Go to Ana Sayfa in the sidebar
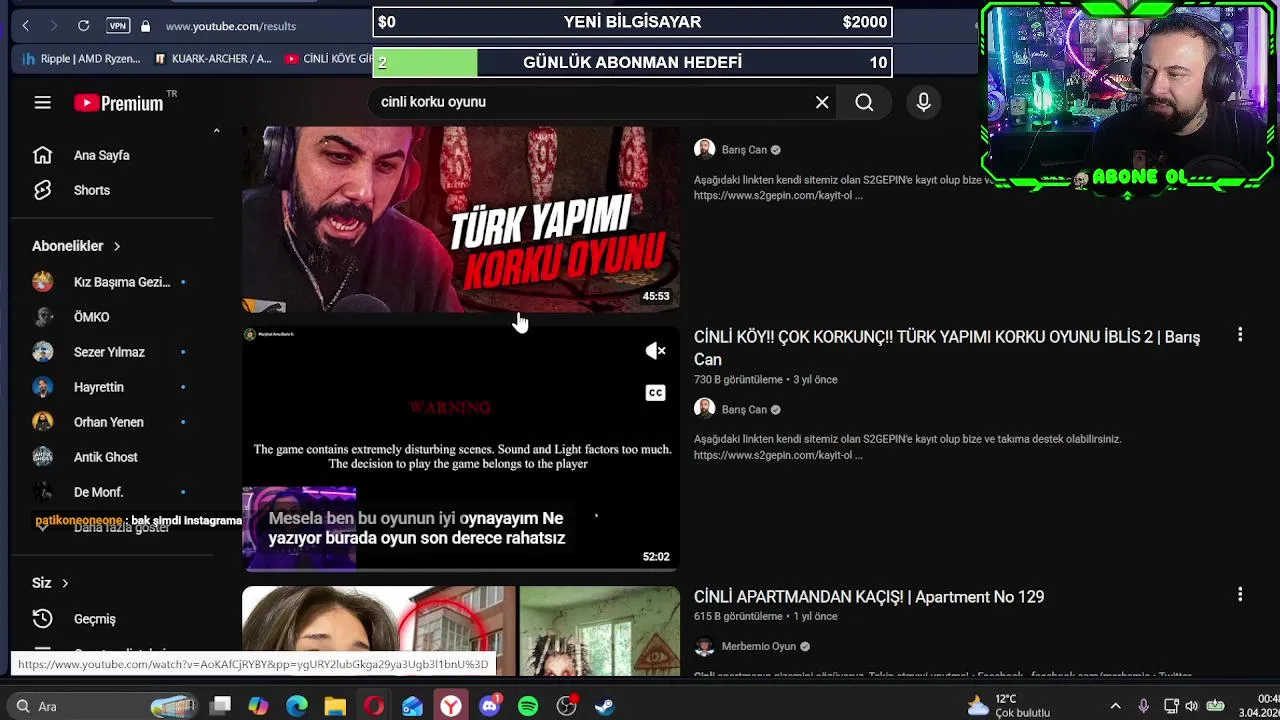Screen dimensions: 1280x720 101,155
